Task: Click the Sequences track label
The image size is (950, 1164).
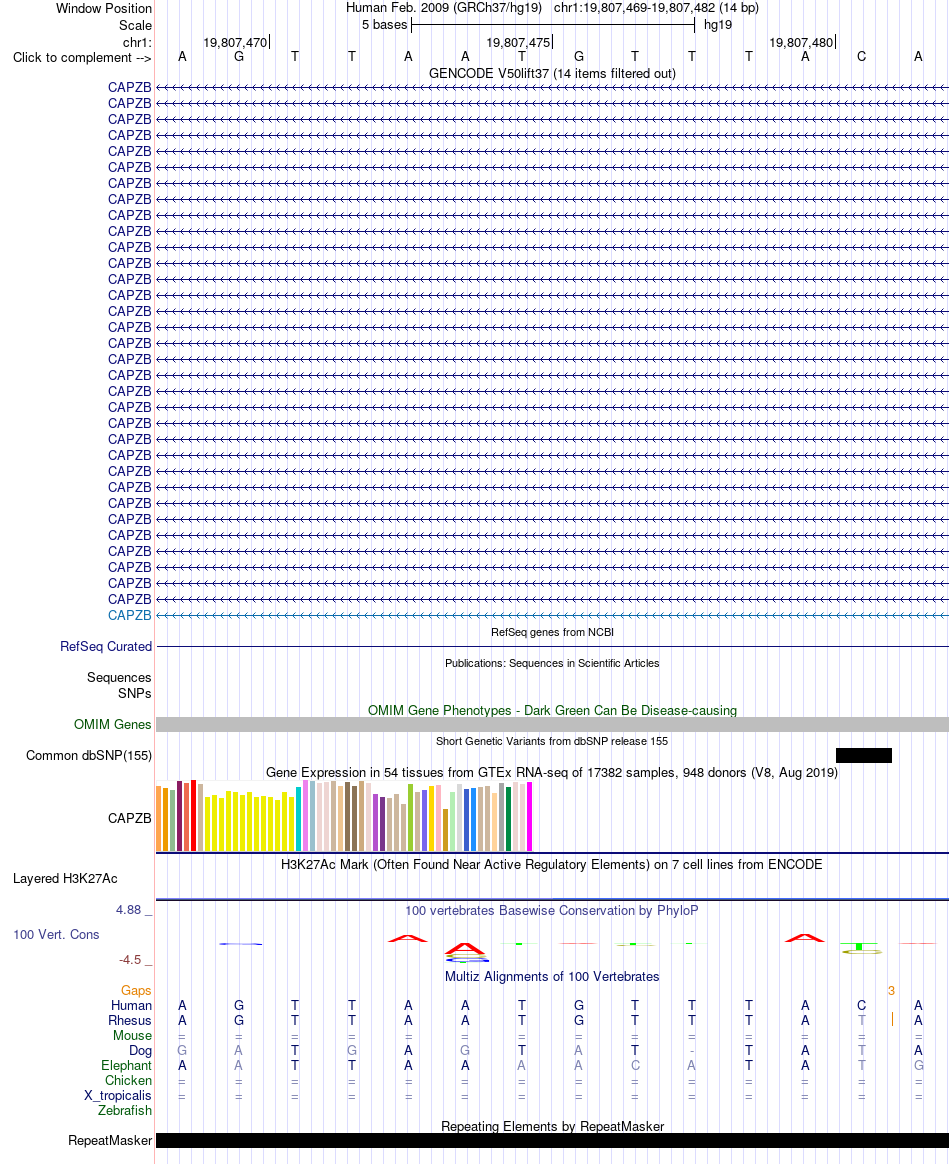Action: [119, 678]
